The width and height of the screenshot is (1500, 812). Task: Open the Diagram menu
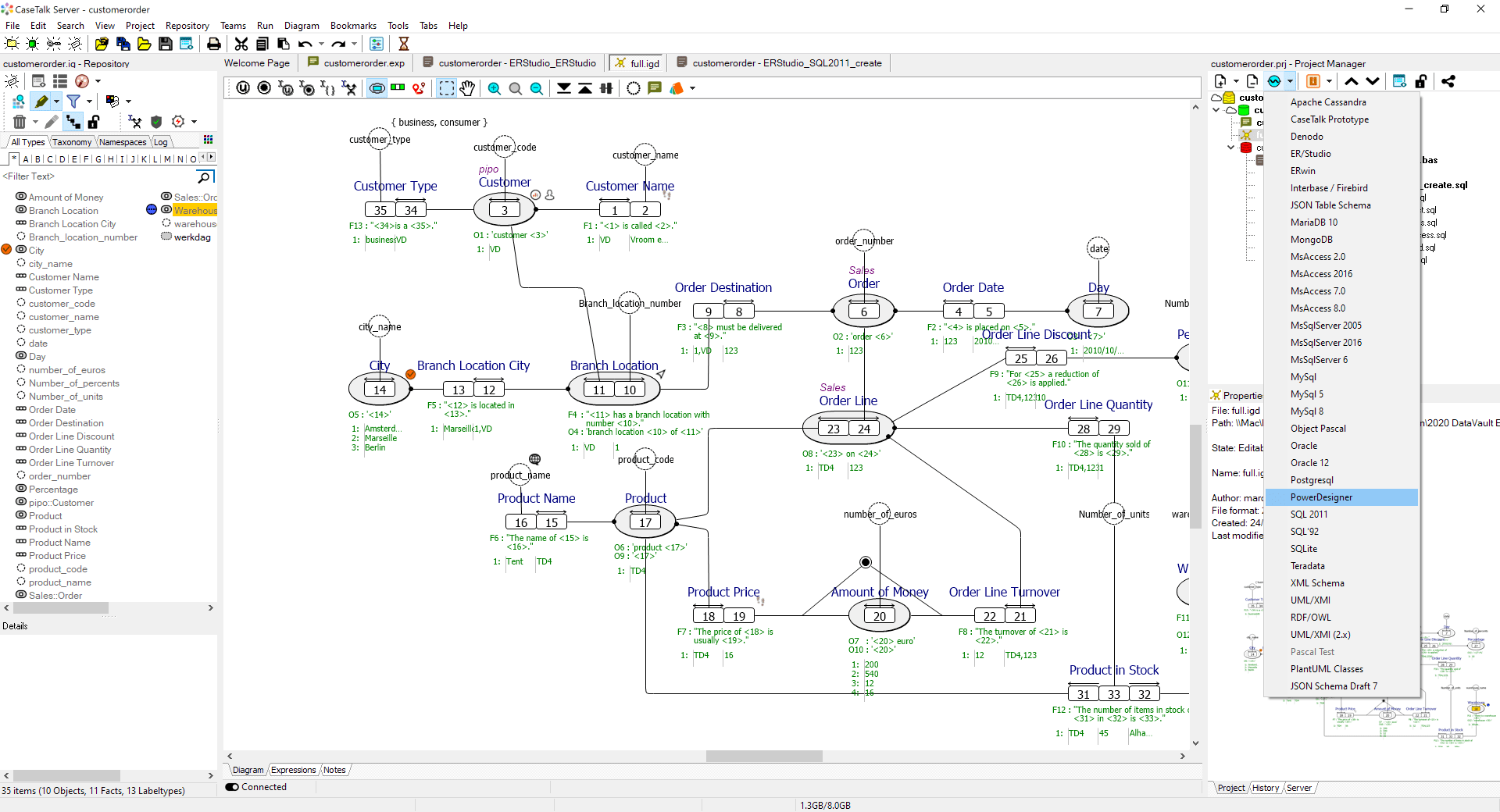coord(302,26)
